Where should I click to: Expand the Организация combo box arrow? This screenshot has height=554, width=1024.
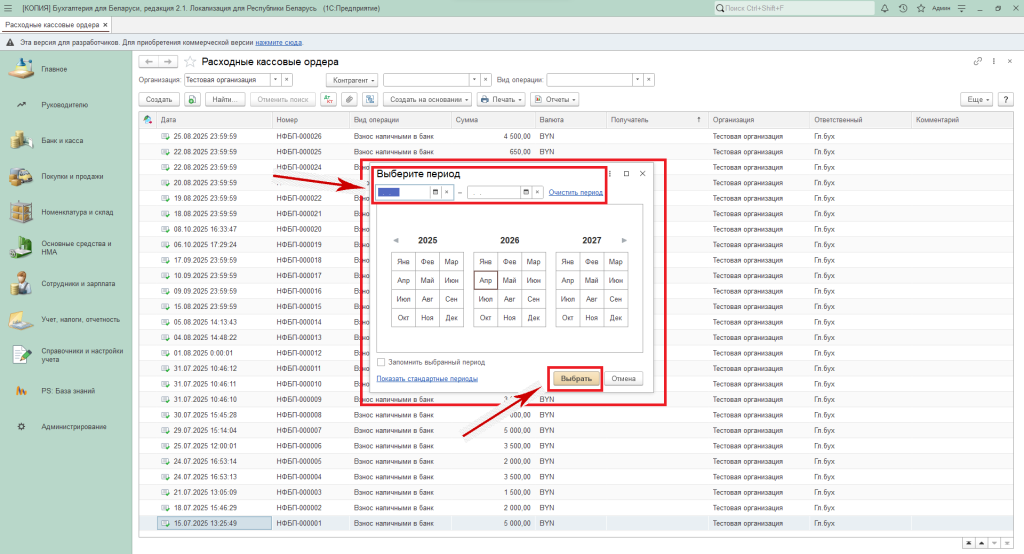[275, 79]
